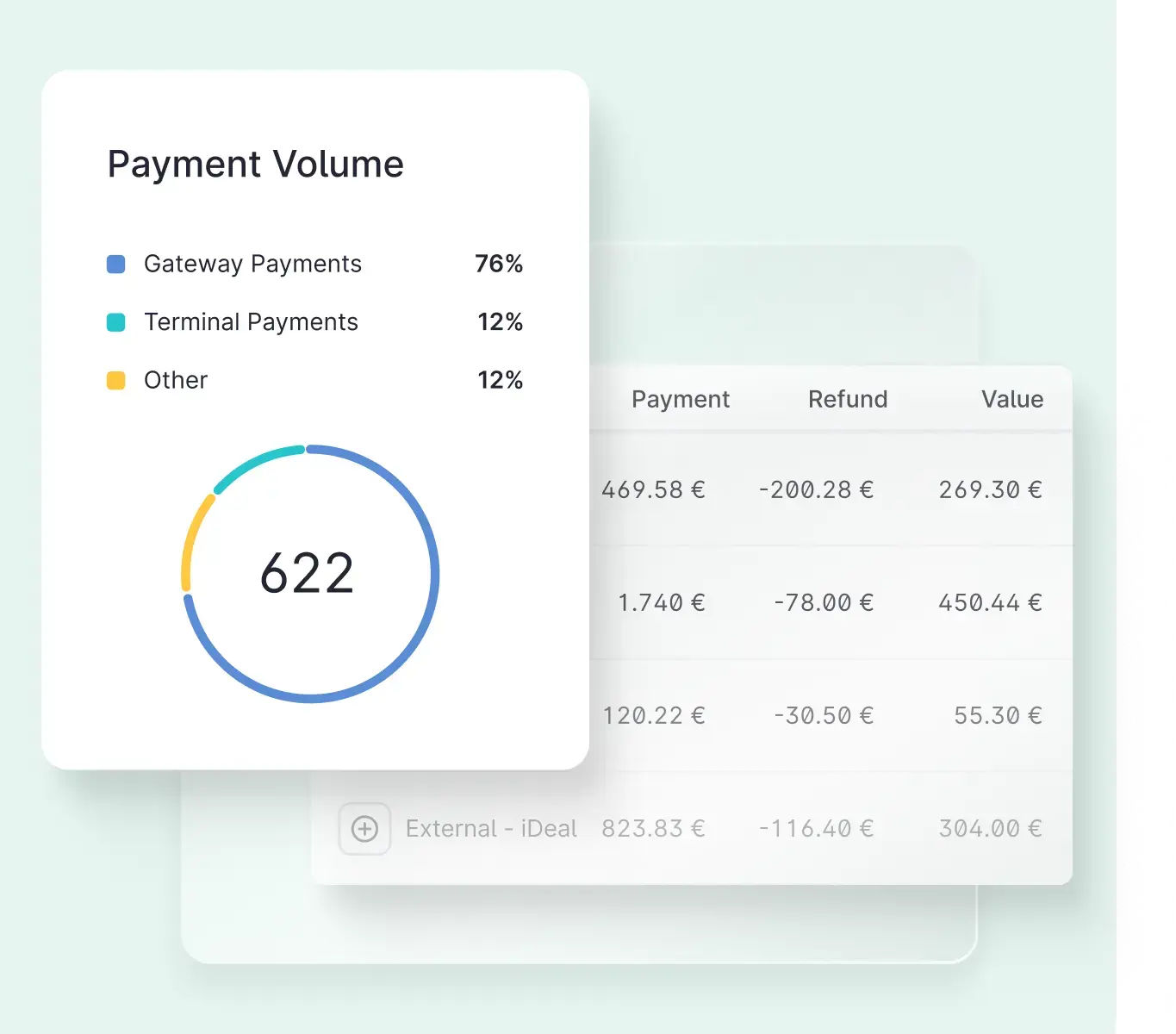This screenshot has height=1034, width=1176.
Task: Open the External - iDeal row label
Action: [x=491, y=829]
